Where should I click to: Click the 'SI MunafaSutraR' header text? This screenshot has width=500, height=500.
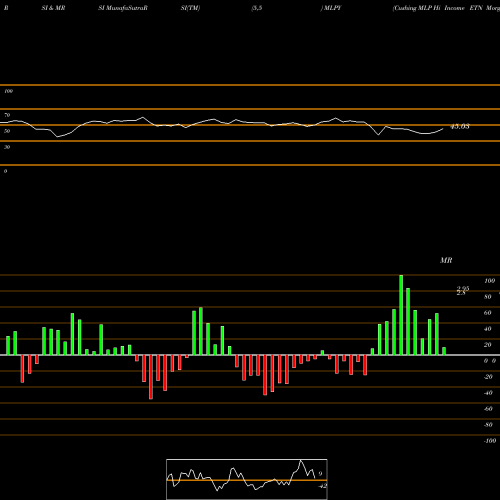click(x=123, y=8)
